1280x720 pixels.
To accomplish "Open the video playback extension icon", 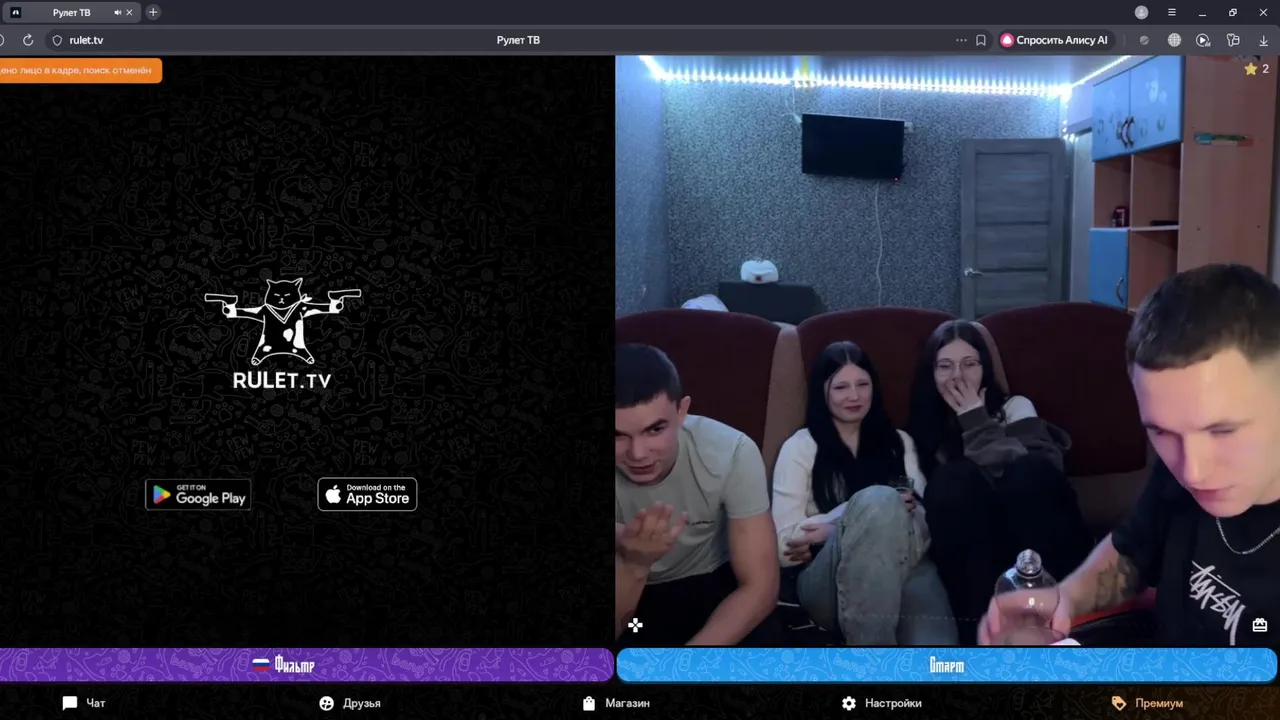I will (x=1203, y=40).
